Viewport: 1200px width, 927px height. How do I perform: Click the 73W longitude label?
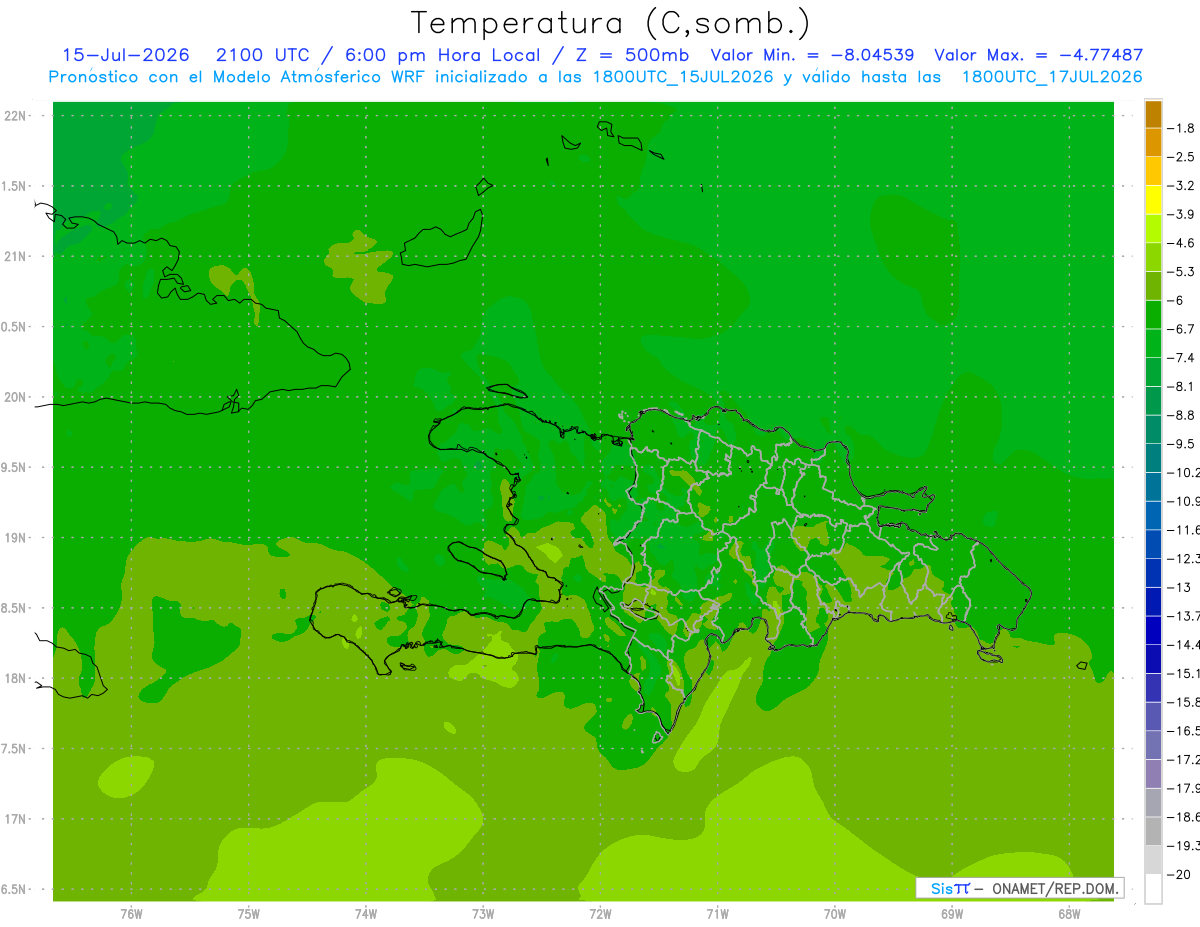[483, 914]
